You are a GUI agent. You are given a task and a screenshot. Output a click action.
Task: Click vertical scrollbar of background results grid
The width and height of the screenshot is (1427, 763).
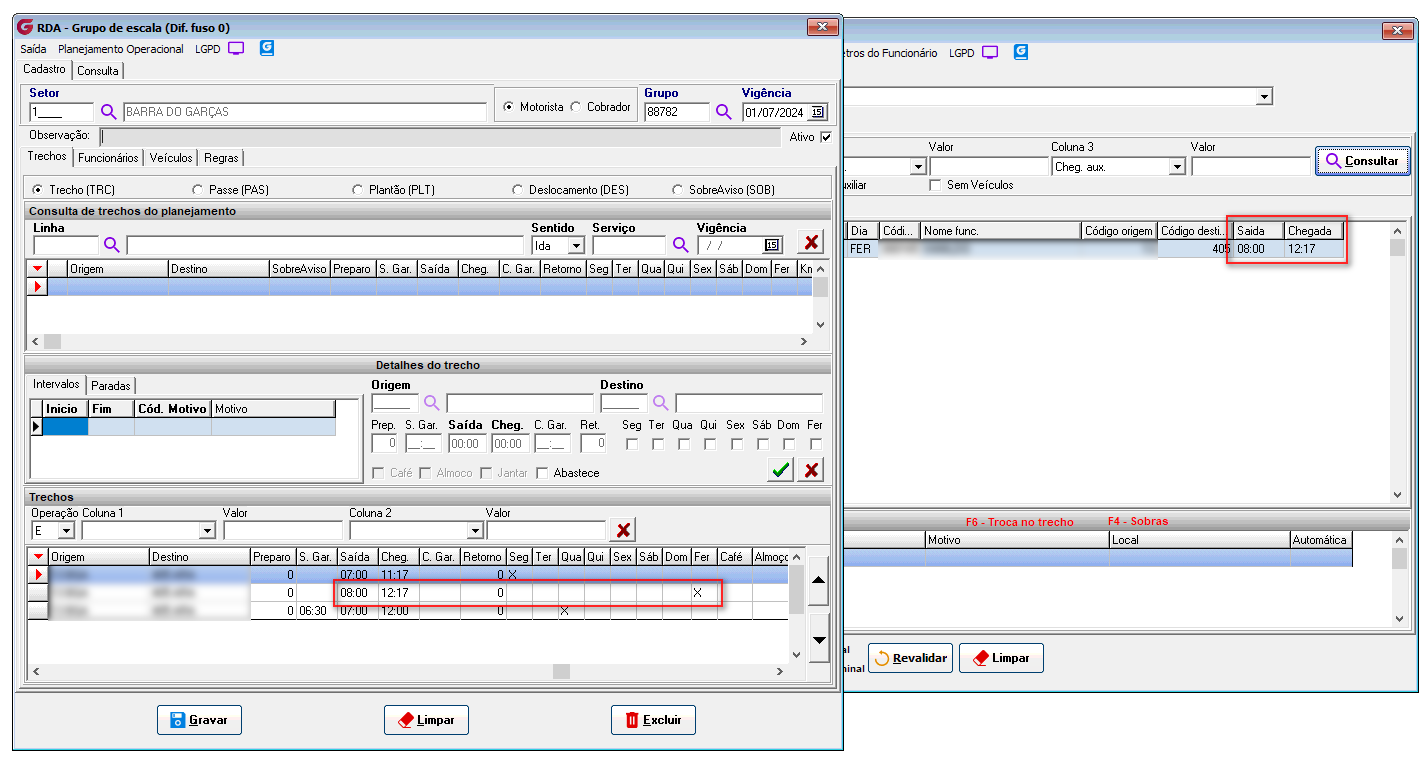click(1398, 362)
